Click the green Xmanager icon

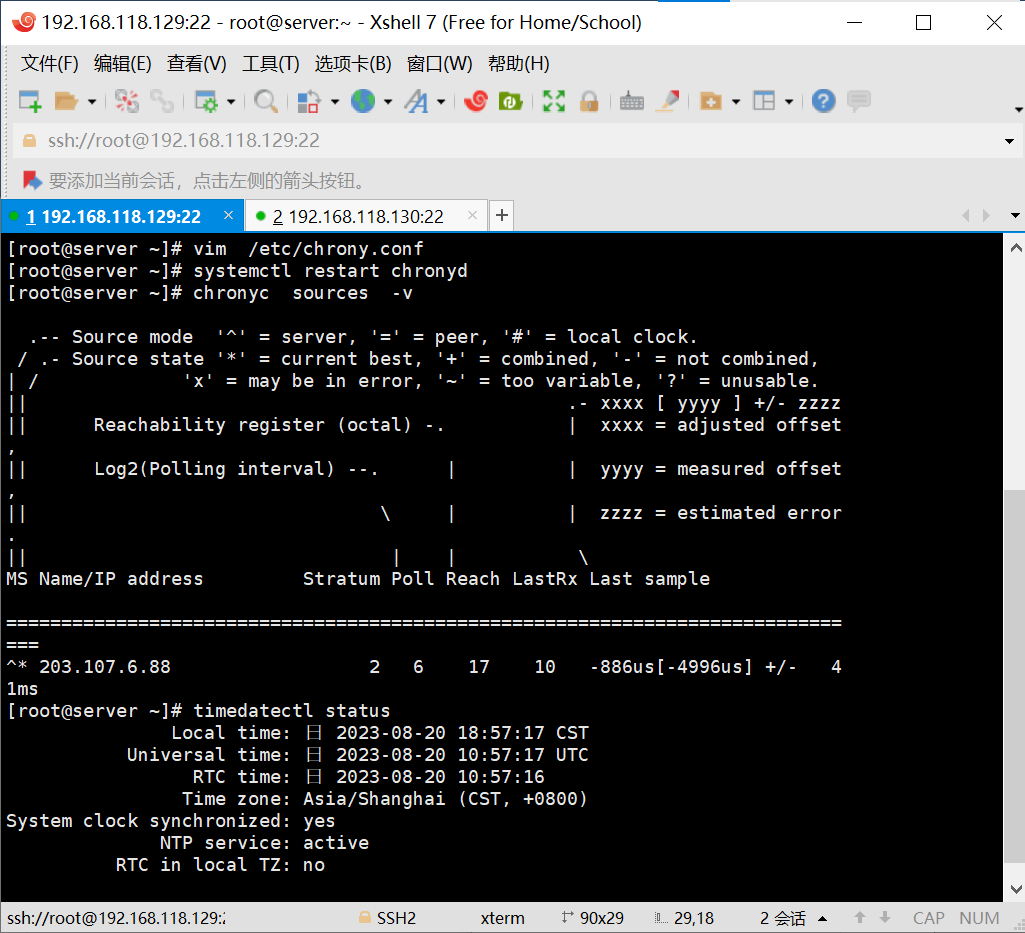coord(511,101)
